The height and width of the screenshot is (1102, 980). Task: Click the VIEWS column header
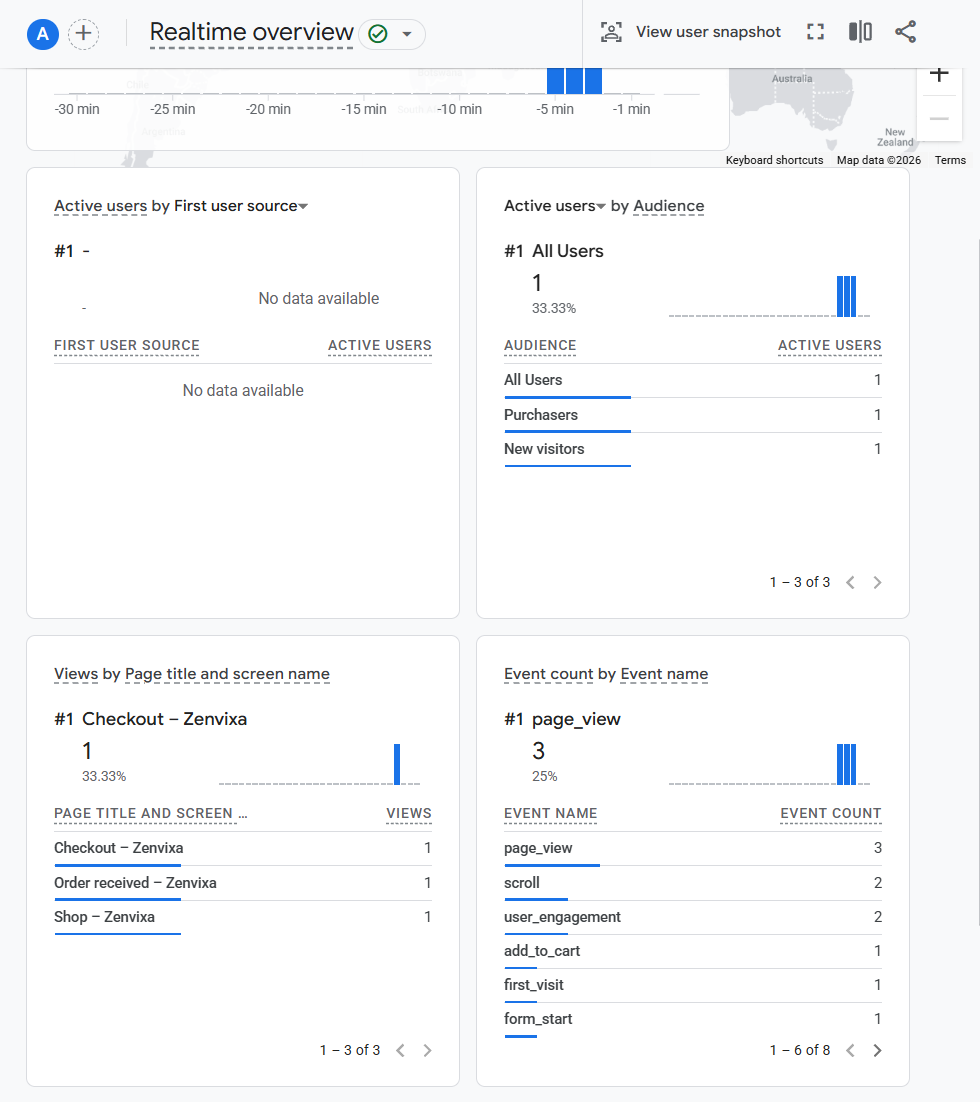408,814
